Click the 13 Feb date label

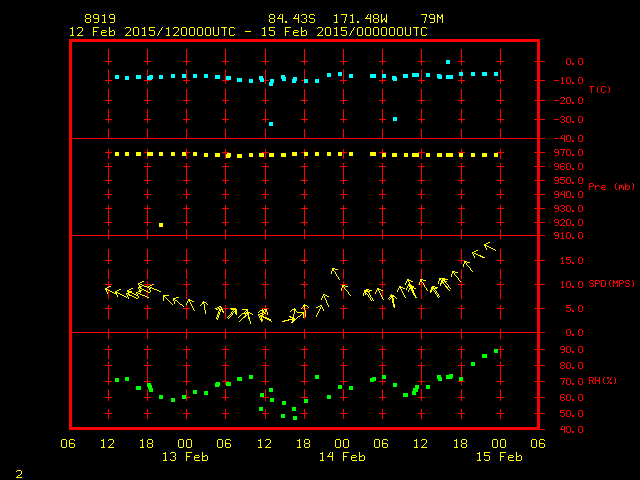pos(185,456)
